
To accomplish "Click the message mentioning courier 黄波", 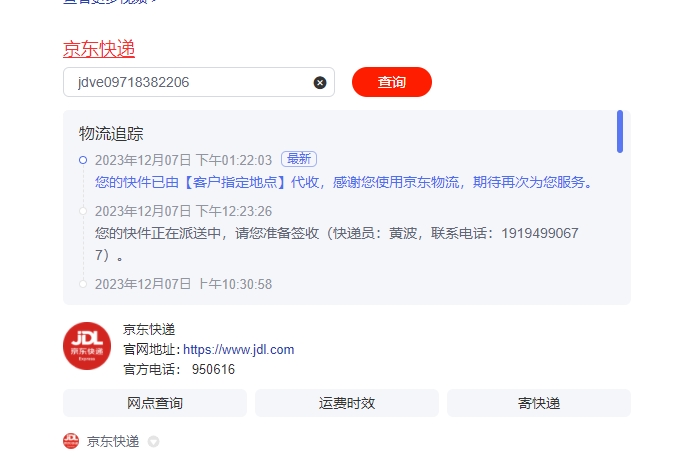I will click(337, 244).
